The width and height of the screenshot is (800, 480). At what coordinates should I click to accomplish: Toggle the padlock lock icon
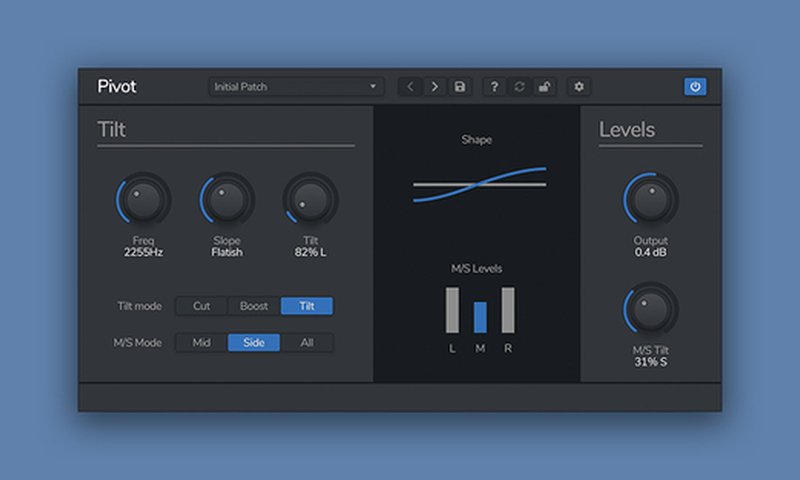pos(544,87)
